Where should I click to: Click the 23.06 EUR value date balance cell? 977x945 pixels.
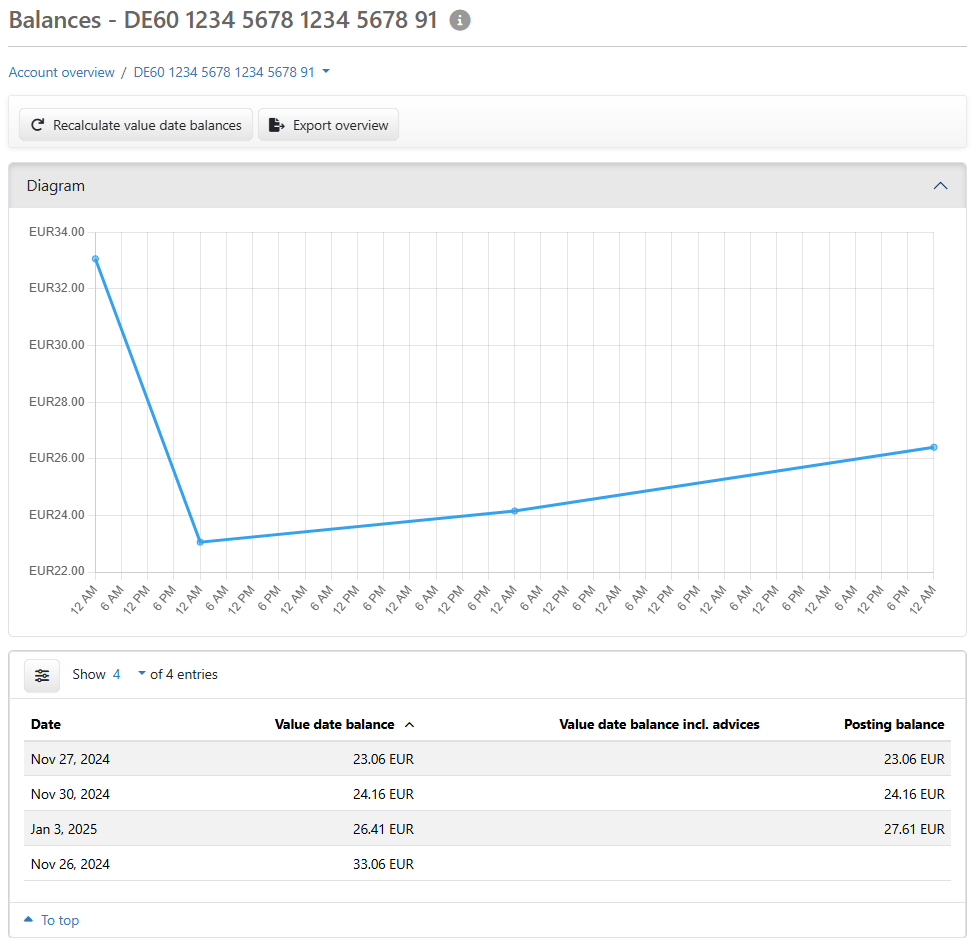pos(383,759)
